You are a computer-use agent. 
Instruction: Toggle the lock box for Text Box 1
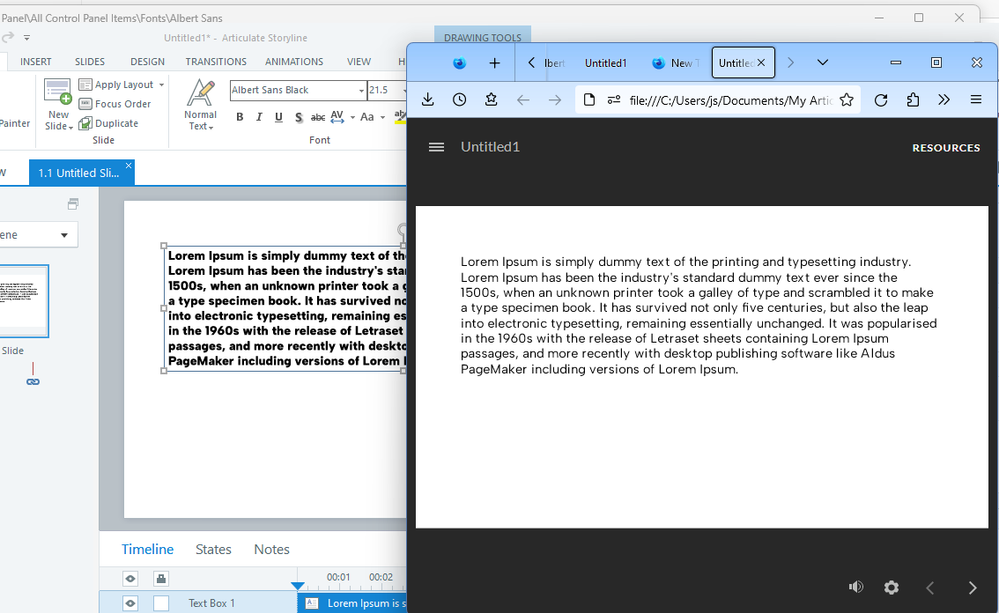(x=161, y=603)
